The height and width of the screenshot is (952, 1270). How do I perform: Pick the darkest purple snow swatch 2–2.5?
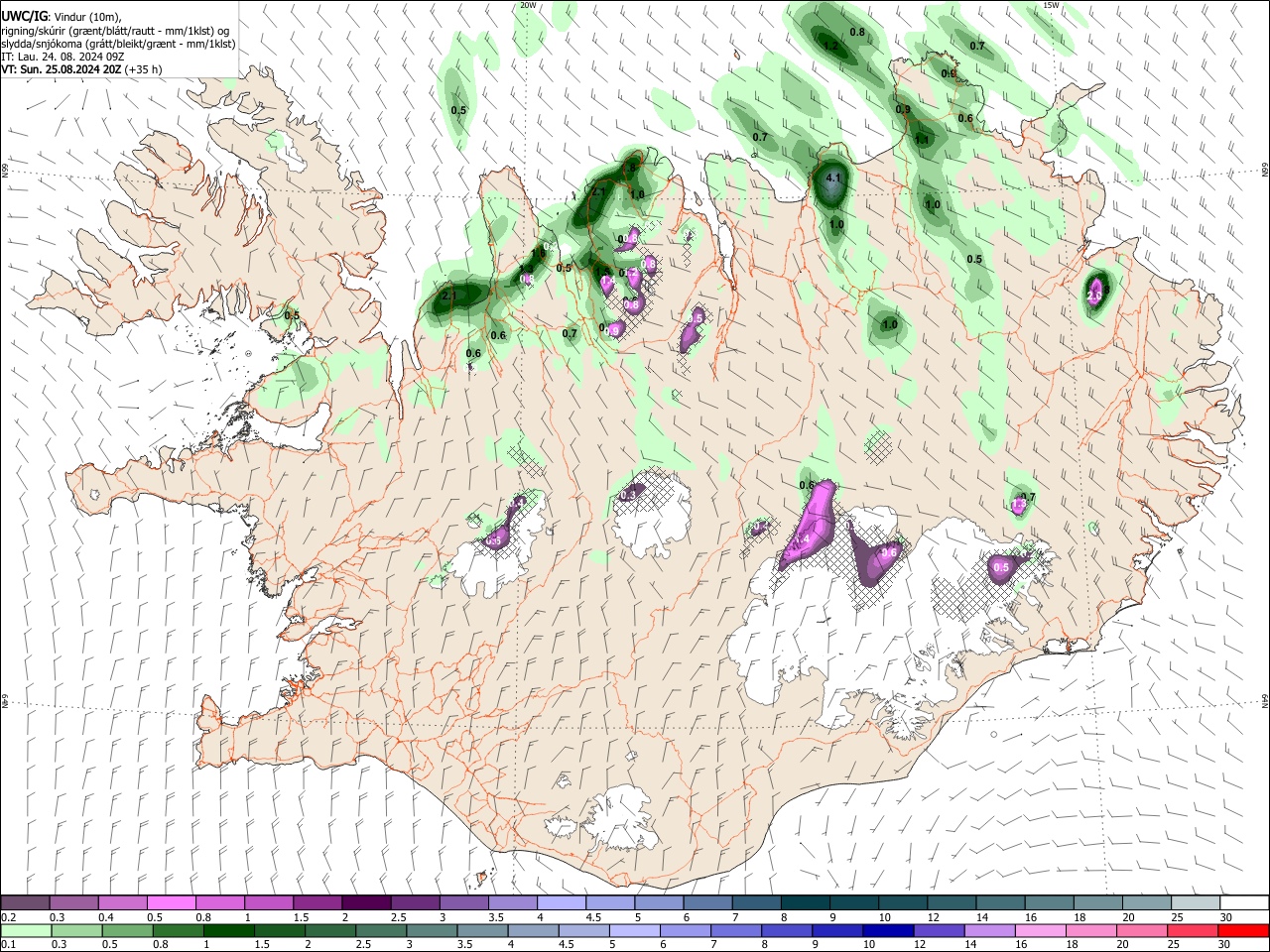click(x=366, y=903)
